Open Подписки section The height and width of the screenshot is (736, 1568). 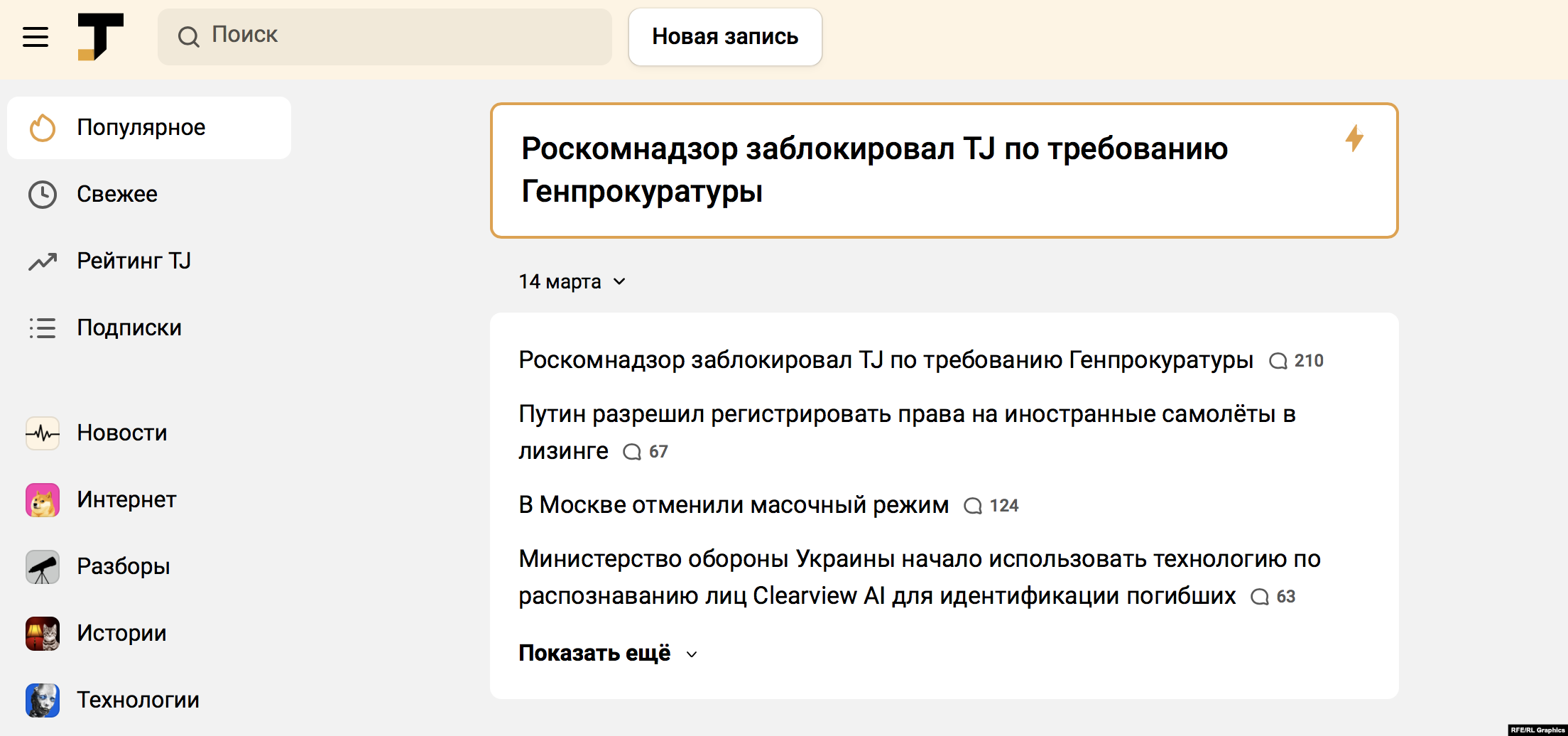click(x=129, y=328)
